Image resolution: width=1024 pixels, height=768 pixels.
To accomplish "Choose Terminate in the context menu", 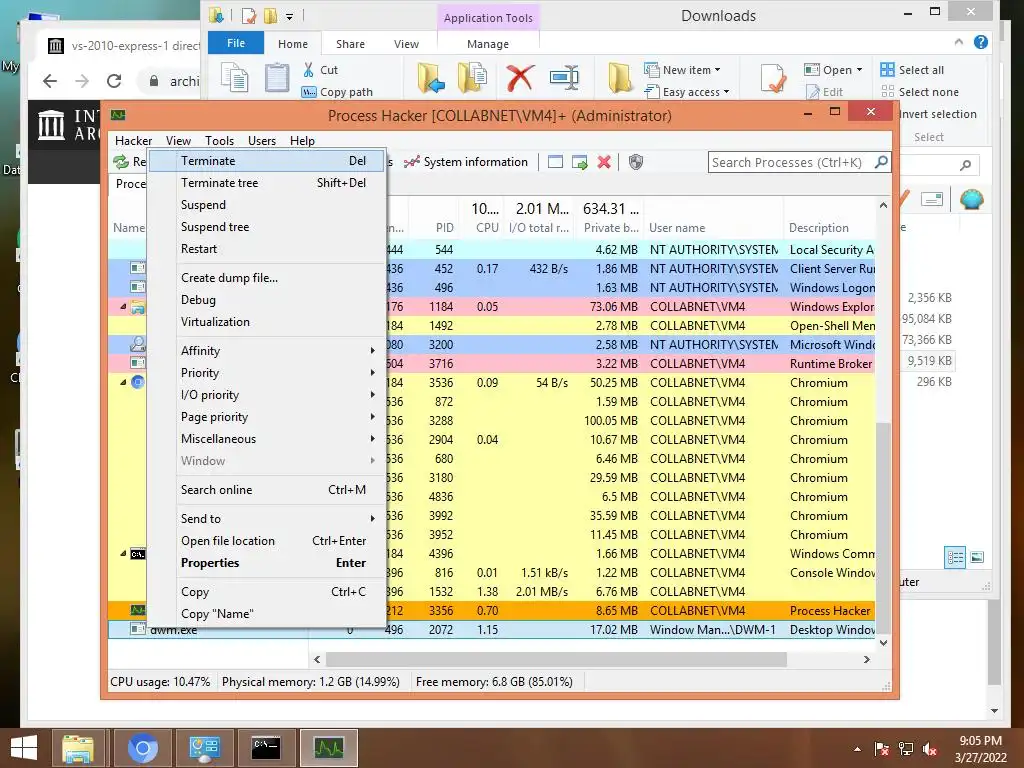I will point(267,161).
